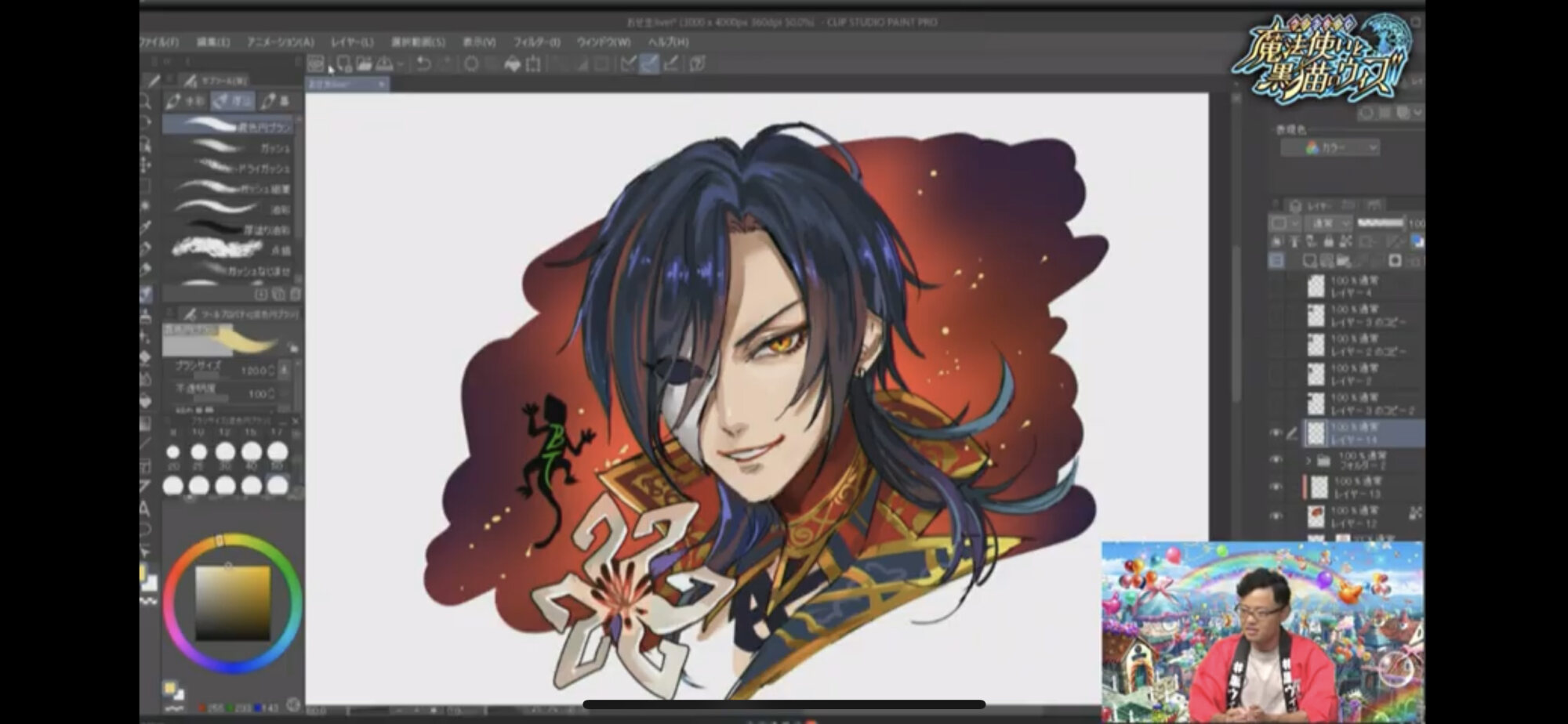Open the ウィンドウ(W) menu
Viewport: 1568px width, 724px height.
603,42
